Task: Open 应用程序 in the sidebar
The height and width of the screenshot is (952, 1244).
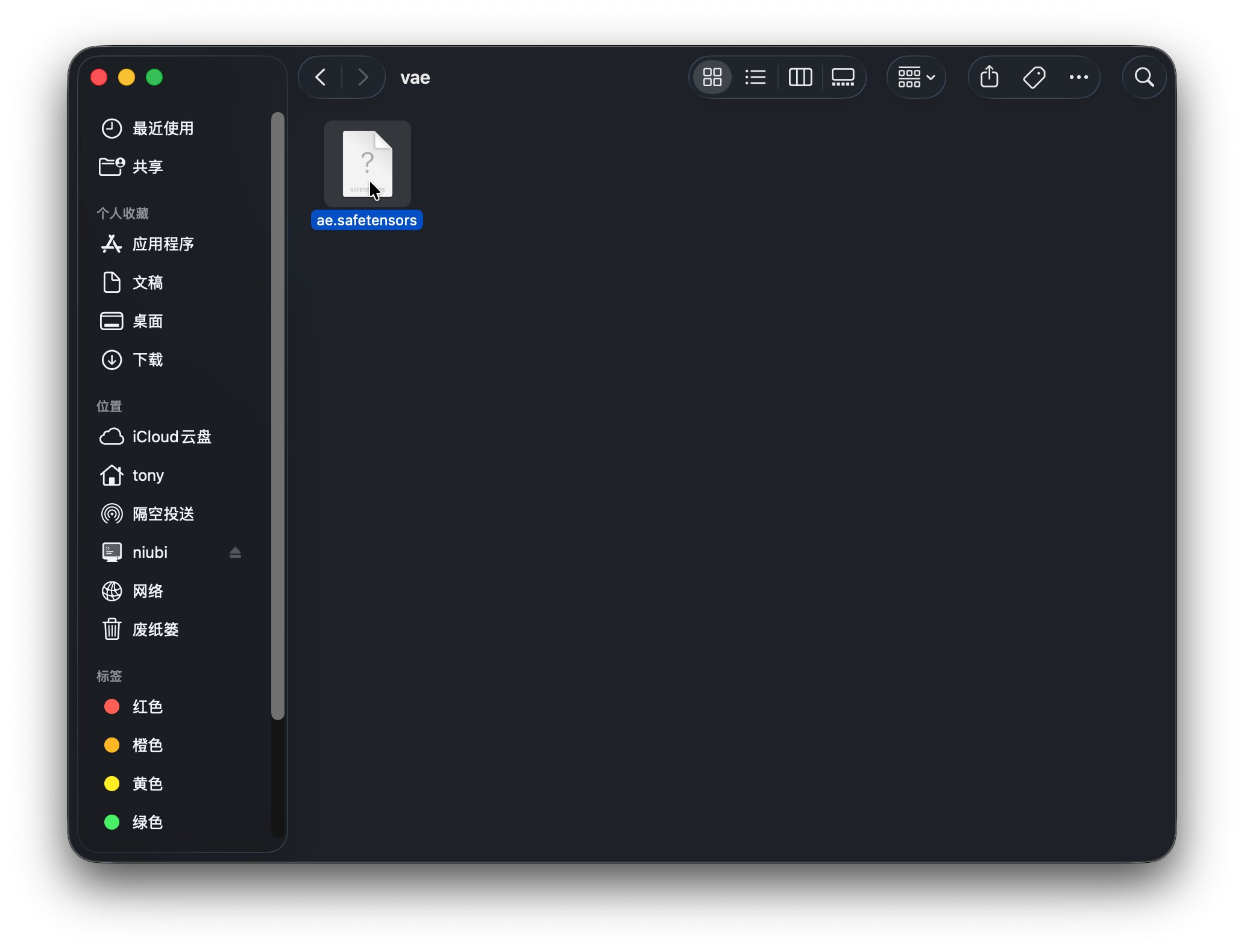Action: click(163, 244)
